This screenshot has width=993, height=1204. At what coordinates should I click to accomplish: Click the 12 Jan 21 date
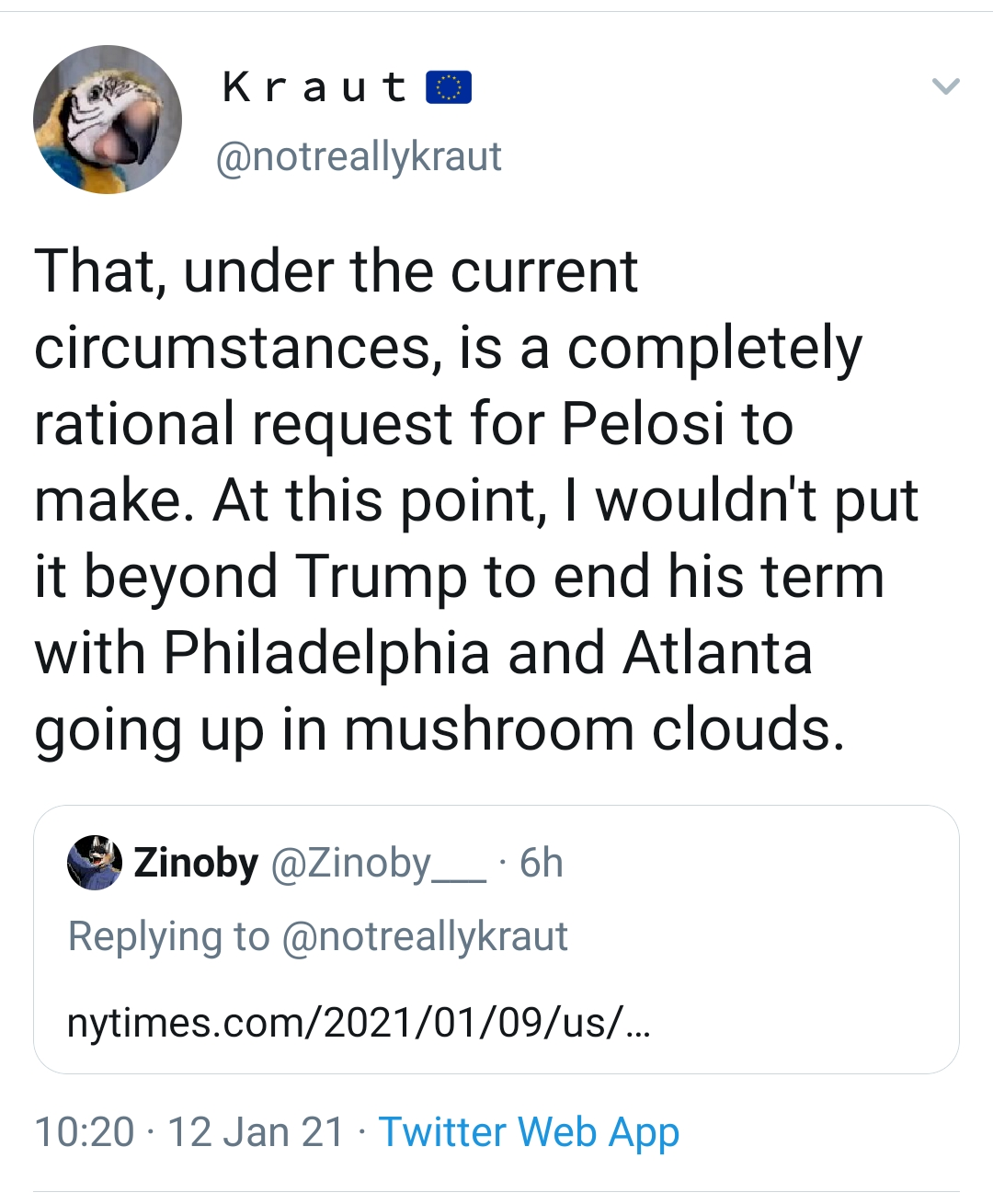(256, 1131)
